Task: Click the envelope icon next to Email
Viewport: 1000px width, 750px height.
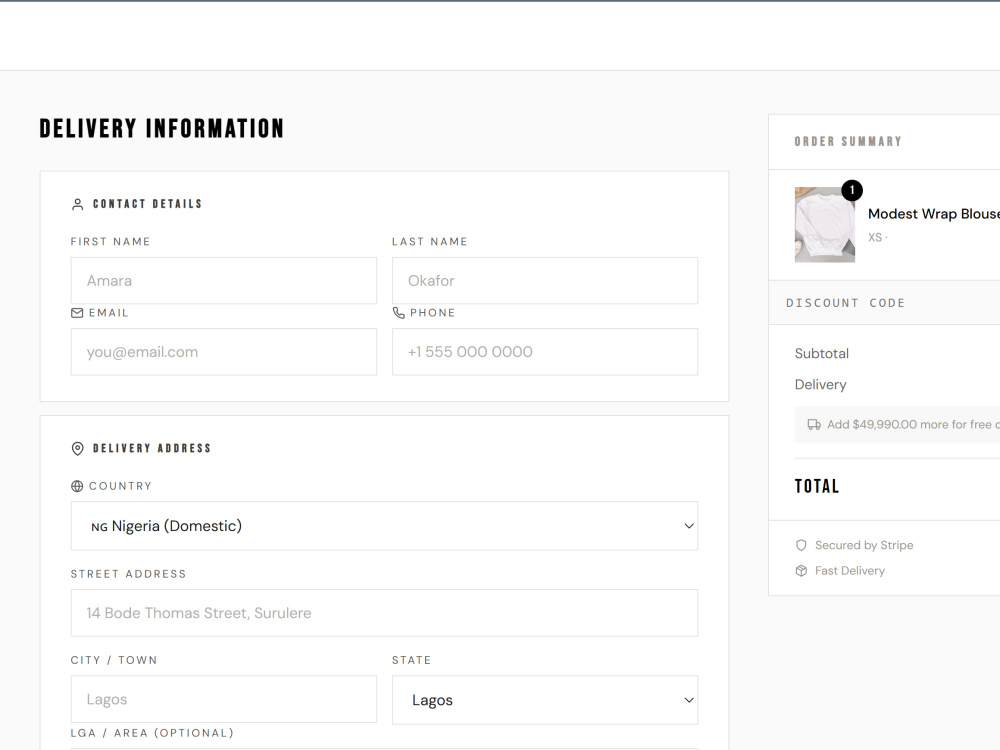Action: (77, 313)
